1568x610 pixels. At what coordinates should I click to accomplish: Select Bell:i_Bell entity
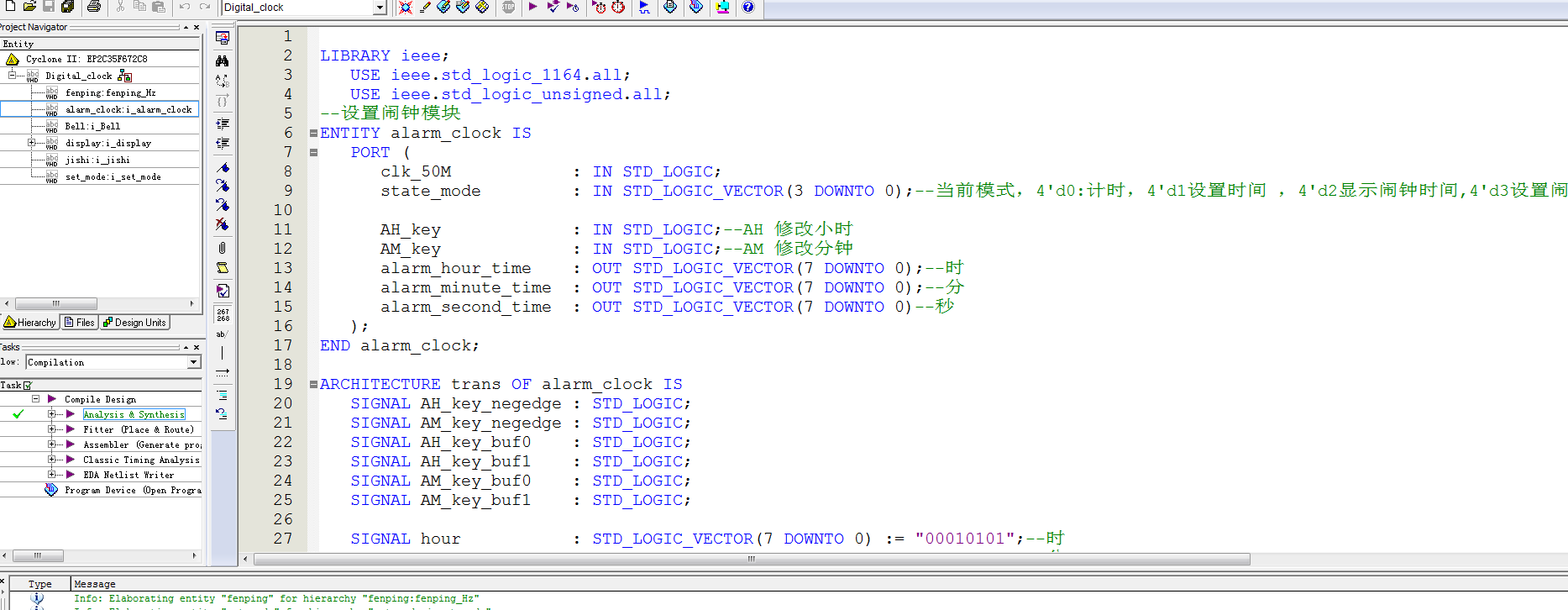tap(92, 126)
